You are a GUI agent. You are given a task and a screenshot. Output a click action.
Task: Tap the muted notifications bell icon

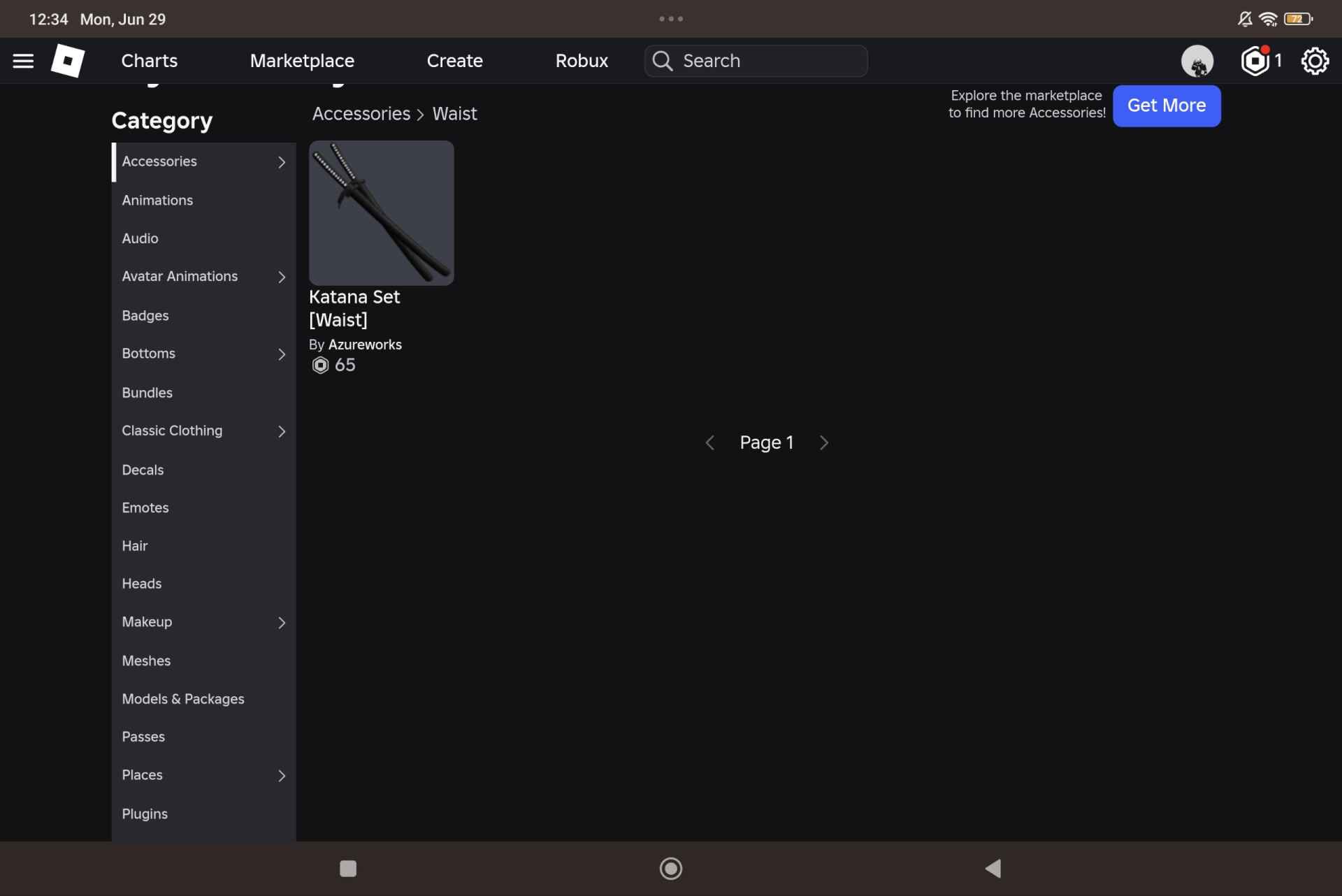(1245, 19)
